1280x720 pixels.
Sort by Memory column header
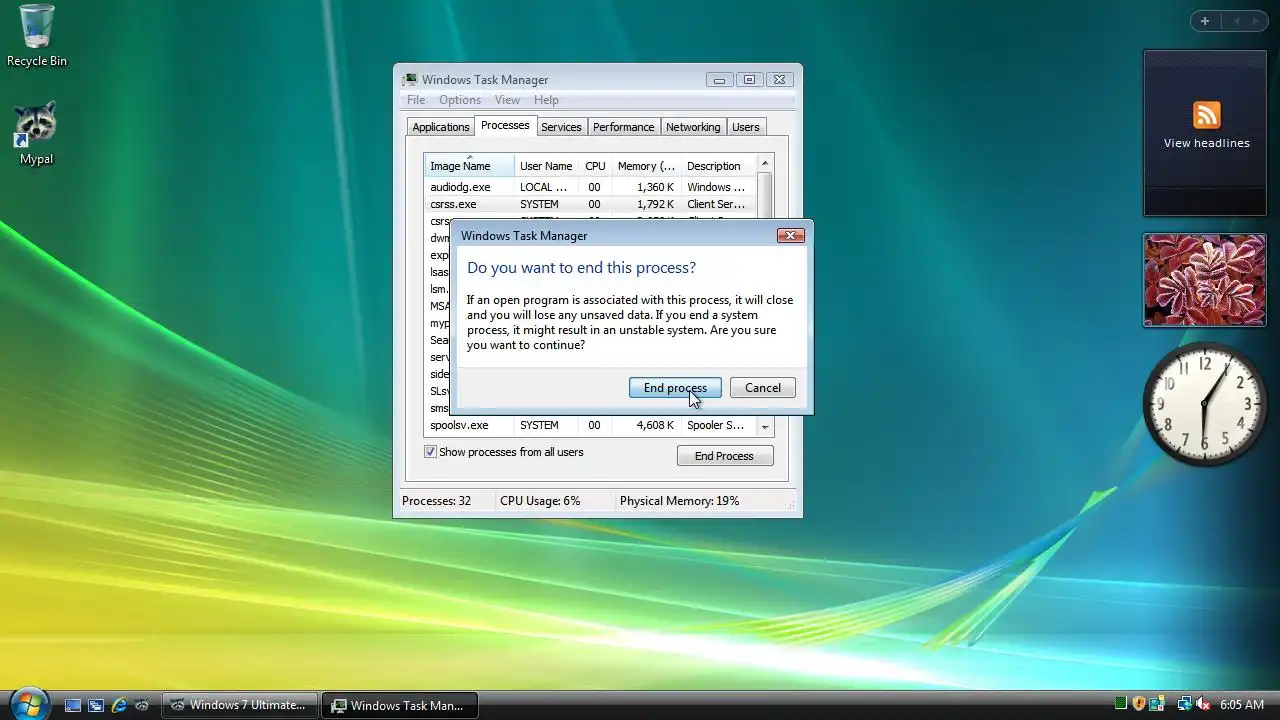tap(646, 166)
